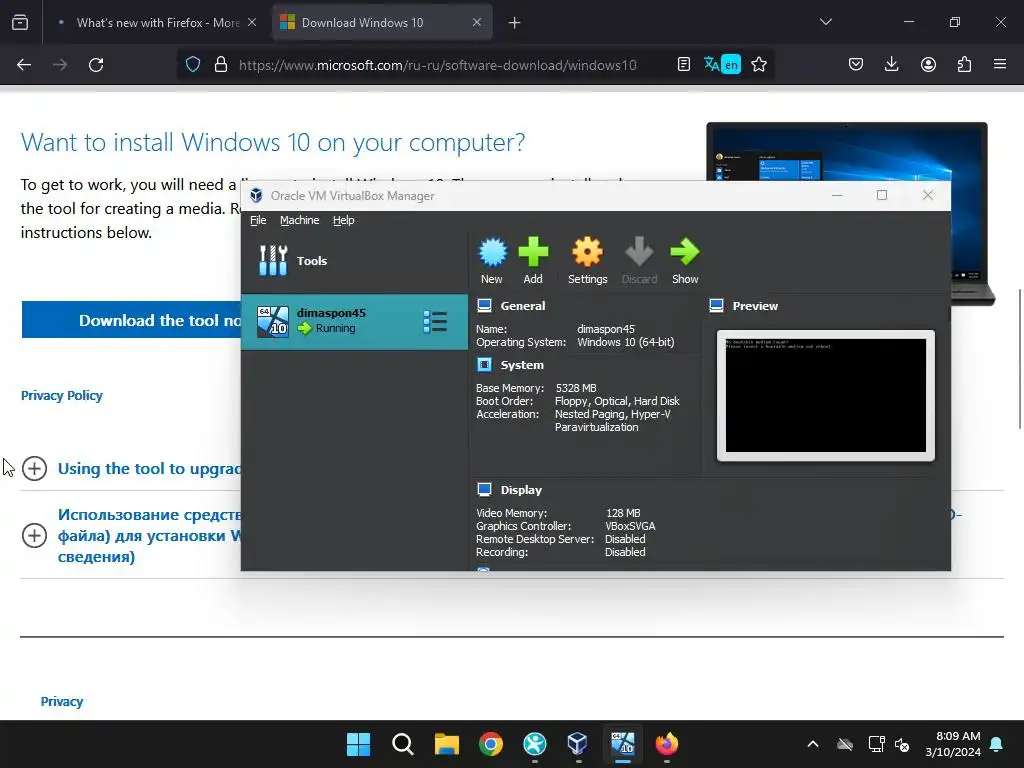Bookmark this page with the star
The height and width of the screenshot is (768, 1024).
point(759,65)
